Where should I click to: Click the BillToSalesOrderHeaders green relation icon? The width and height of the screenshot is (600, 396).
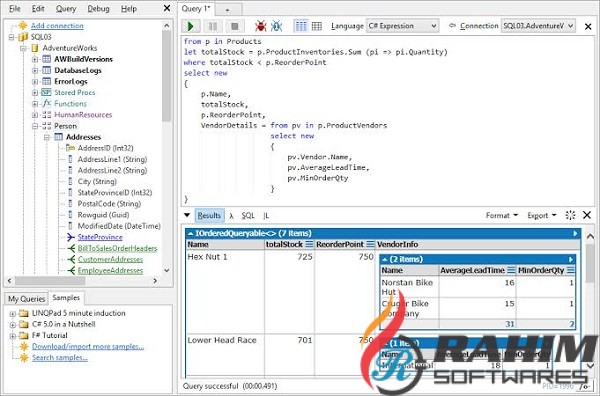click(x=71, y=248)
